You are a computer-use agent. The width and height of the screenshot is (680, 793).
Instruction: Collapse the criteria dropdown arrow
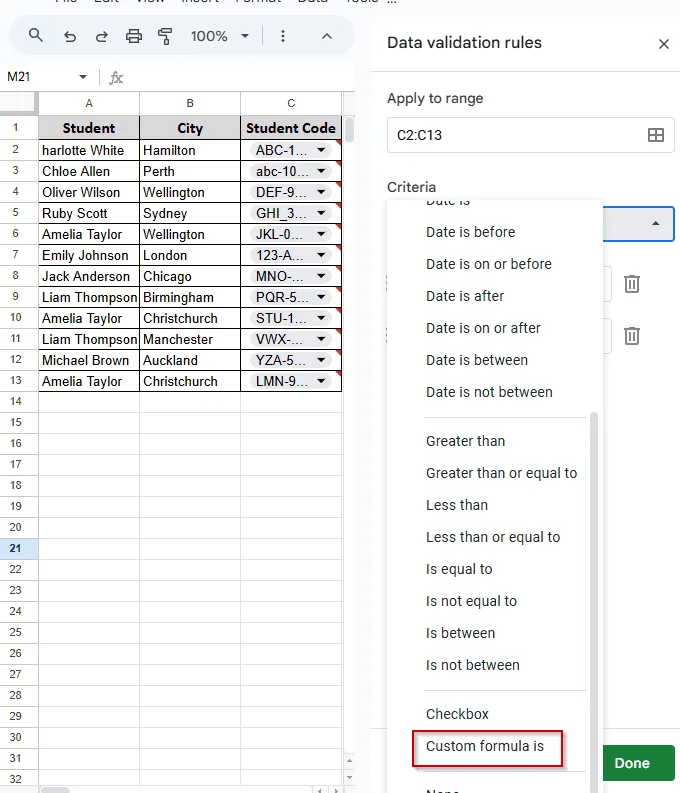pyautogui.click(x=655, y=224)
